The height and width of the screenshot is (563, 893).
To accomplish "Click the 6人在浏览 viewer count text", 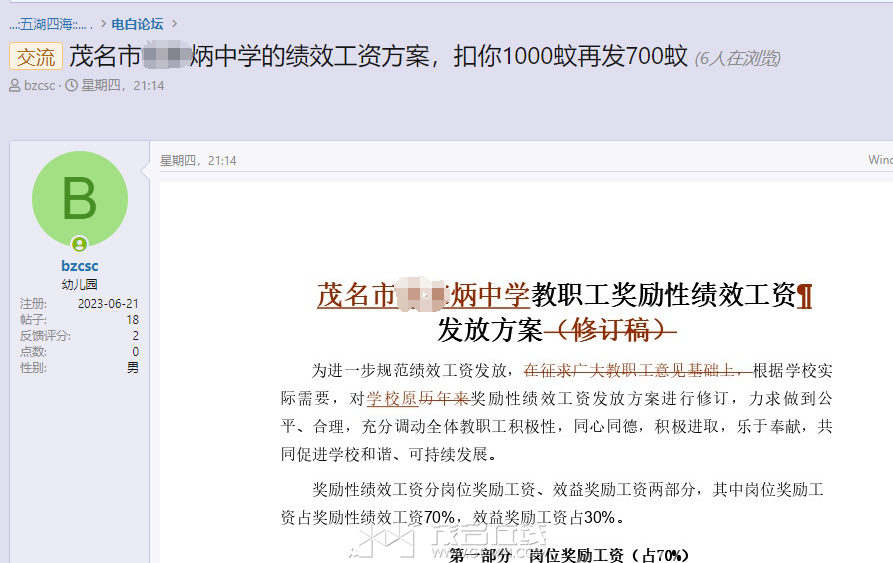I will coord(737,58).
